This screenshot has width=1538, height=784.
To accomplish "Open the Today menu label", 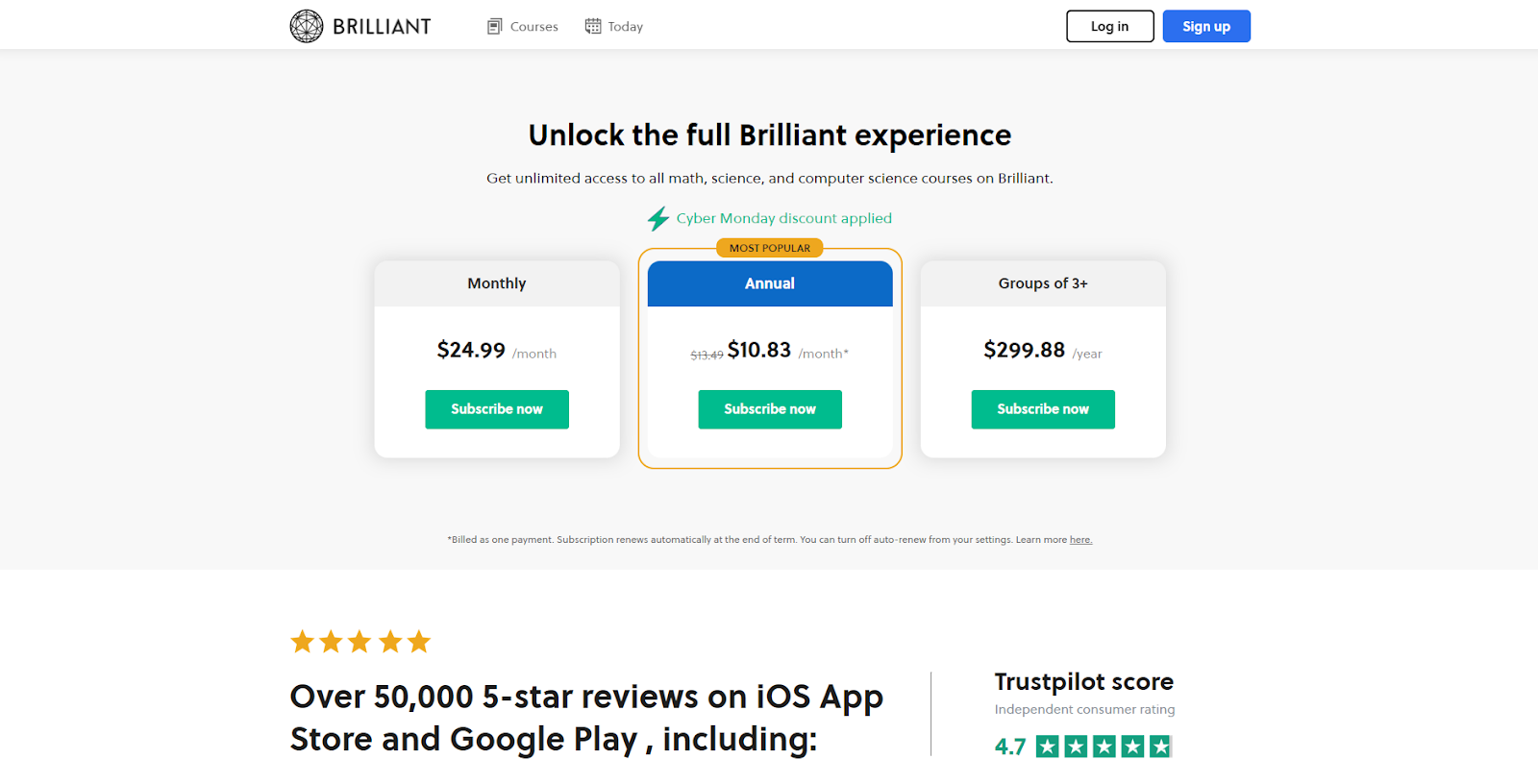I will pyautogui.click(x=625, y=27).
